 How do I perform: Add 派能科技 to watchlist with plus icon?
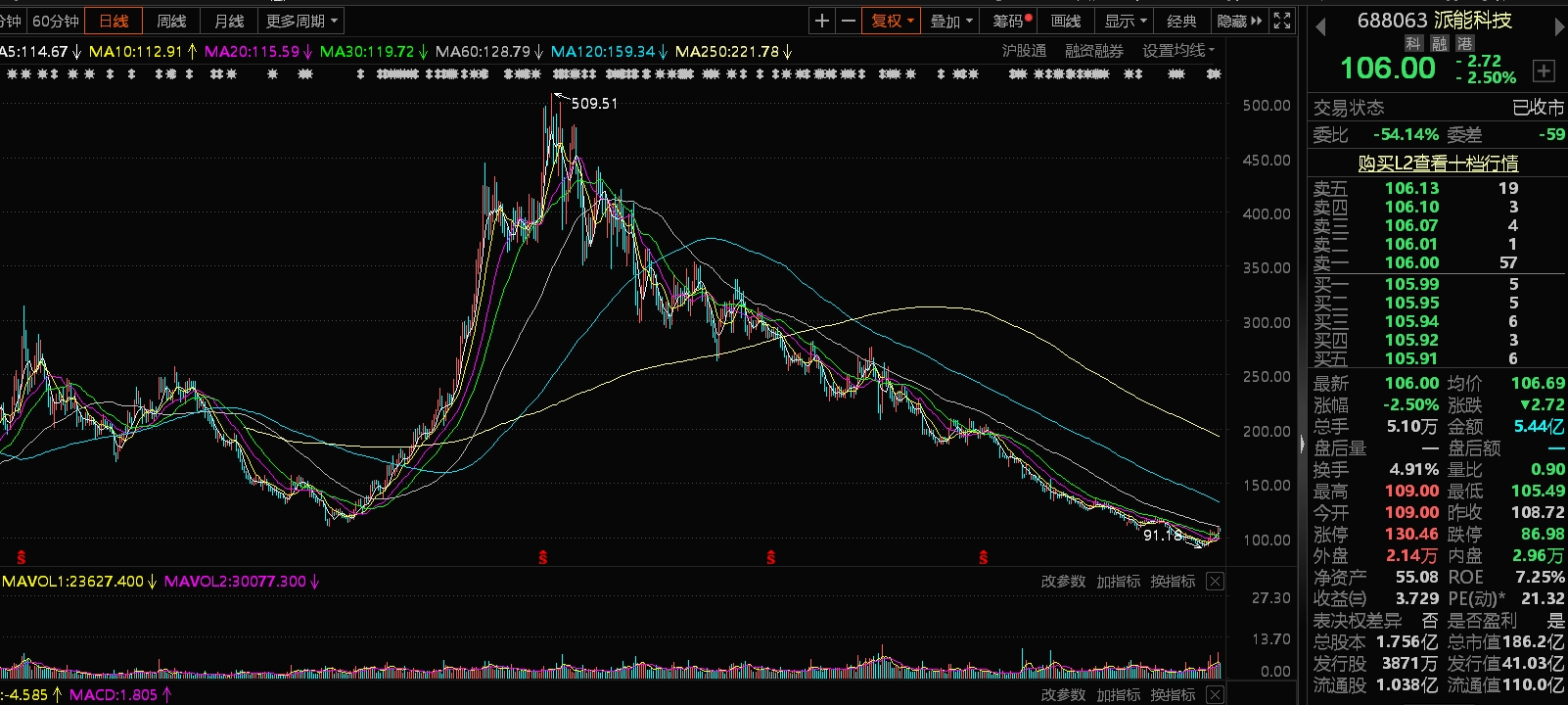(1544, 70)
